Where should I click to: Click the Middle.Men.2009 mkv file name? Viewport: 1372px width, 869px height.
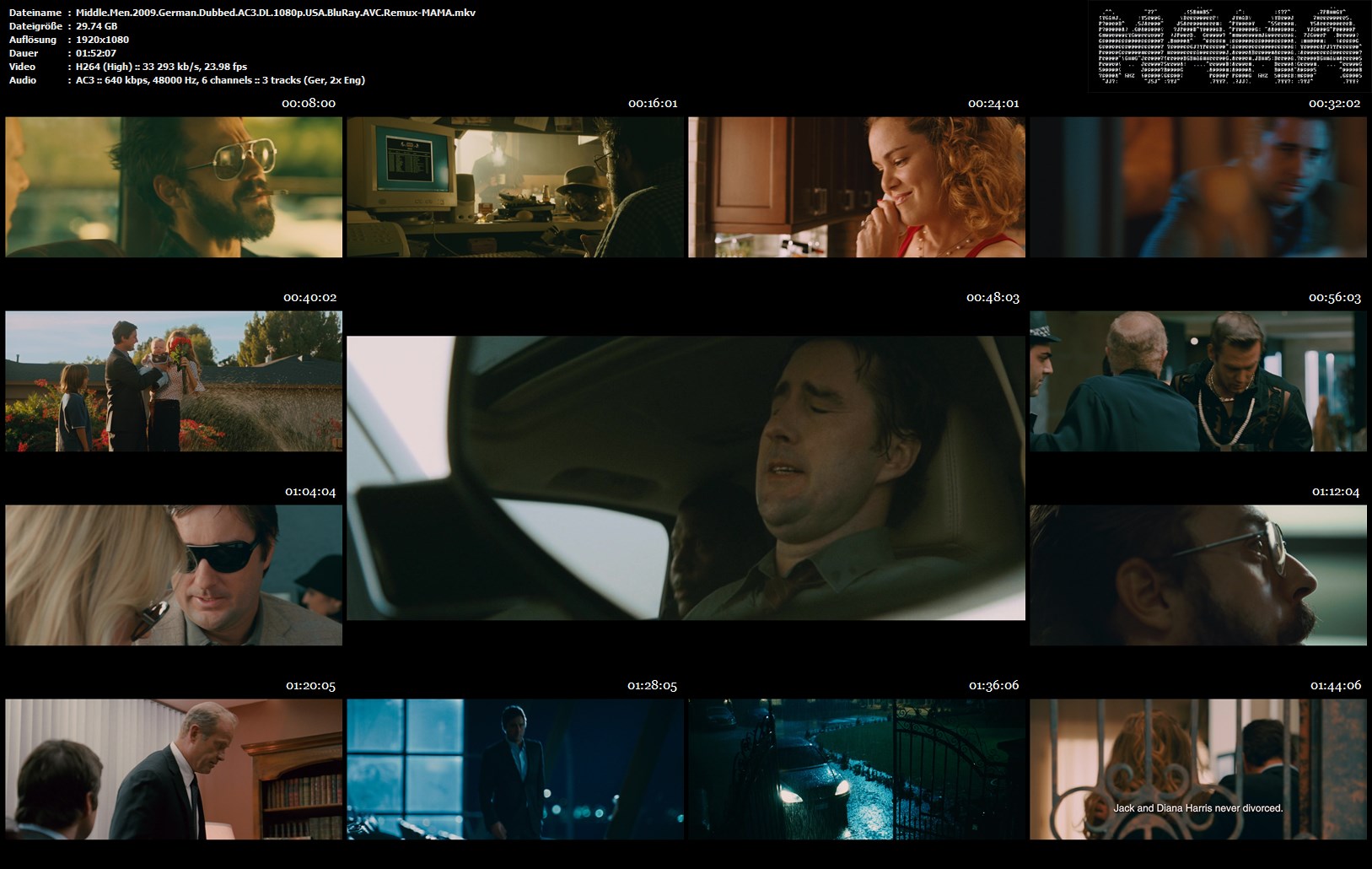click(276, 13)
